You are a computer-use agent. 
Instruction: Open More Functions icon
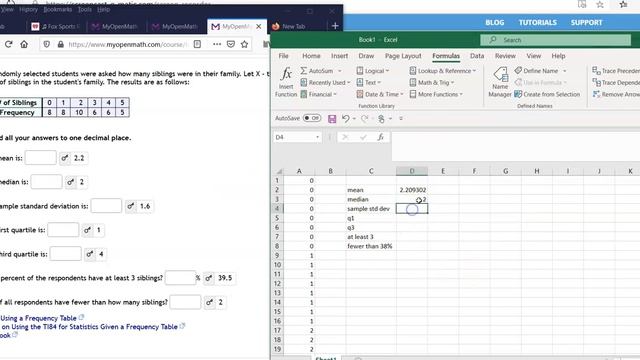click(x=413, y=94)
